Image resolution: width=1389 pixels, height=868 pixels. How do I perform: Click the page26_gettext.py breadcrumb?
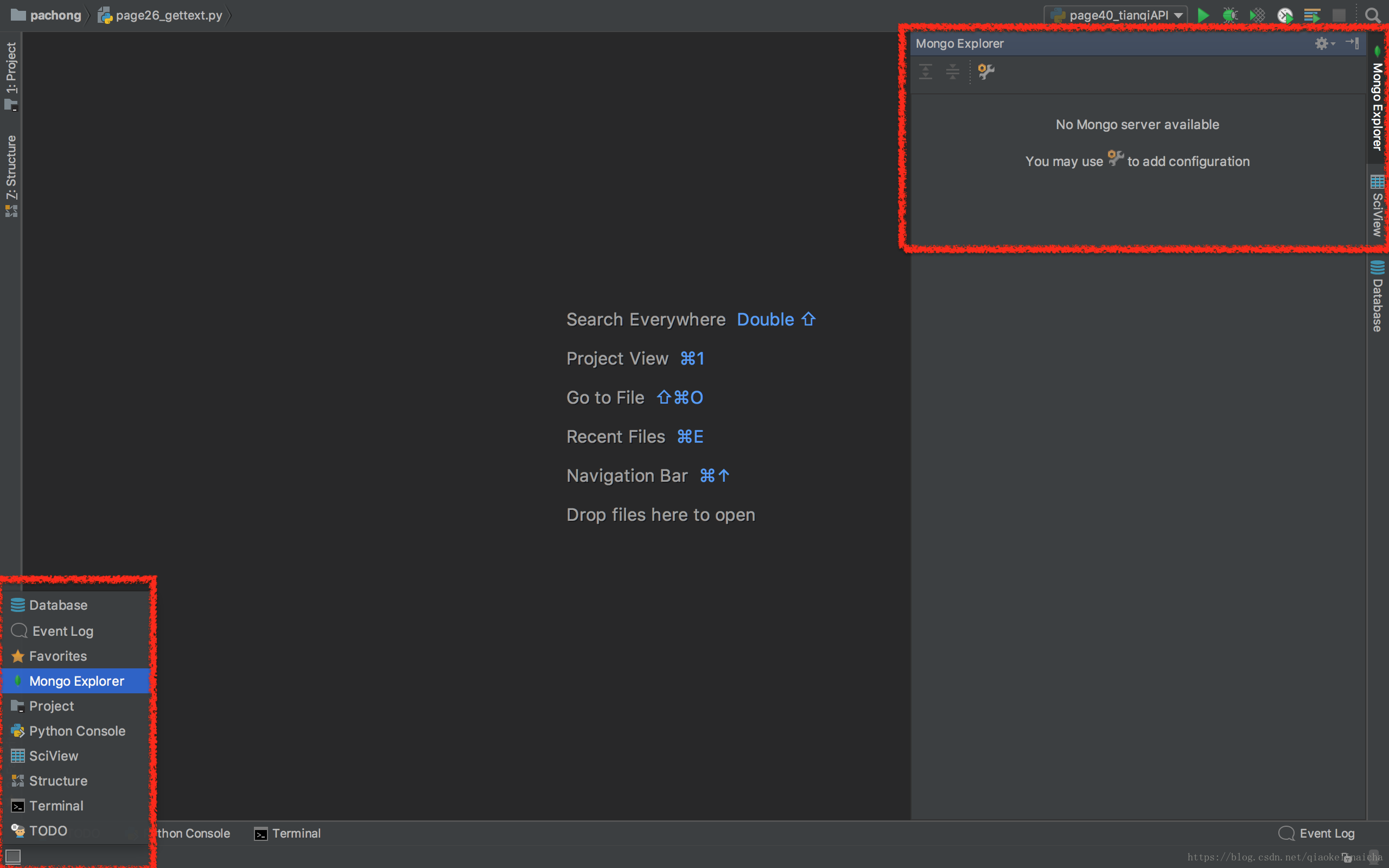(x=160, y=15)
